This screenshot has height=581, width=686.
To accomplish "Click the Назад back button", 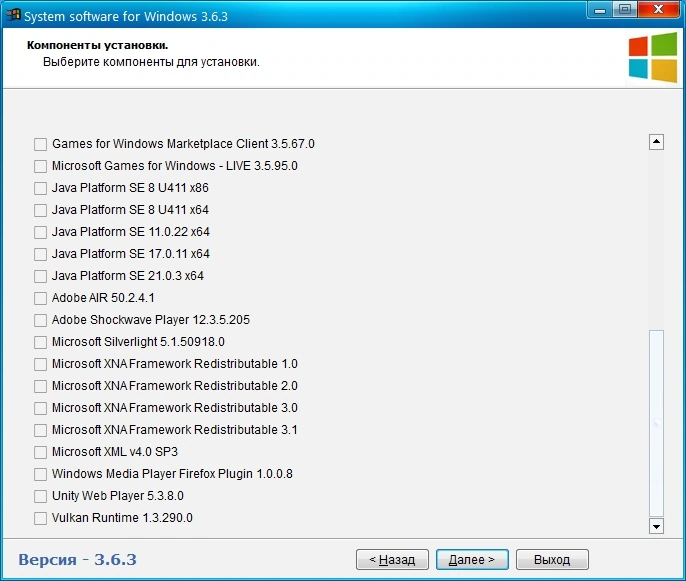I will tap(392, 560).
